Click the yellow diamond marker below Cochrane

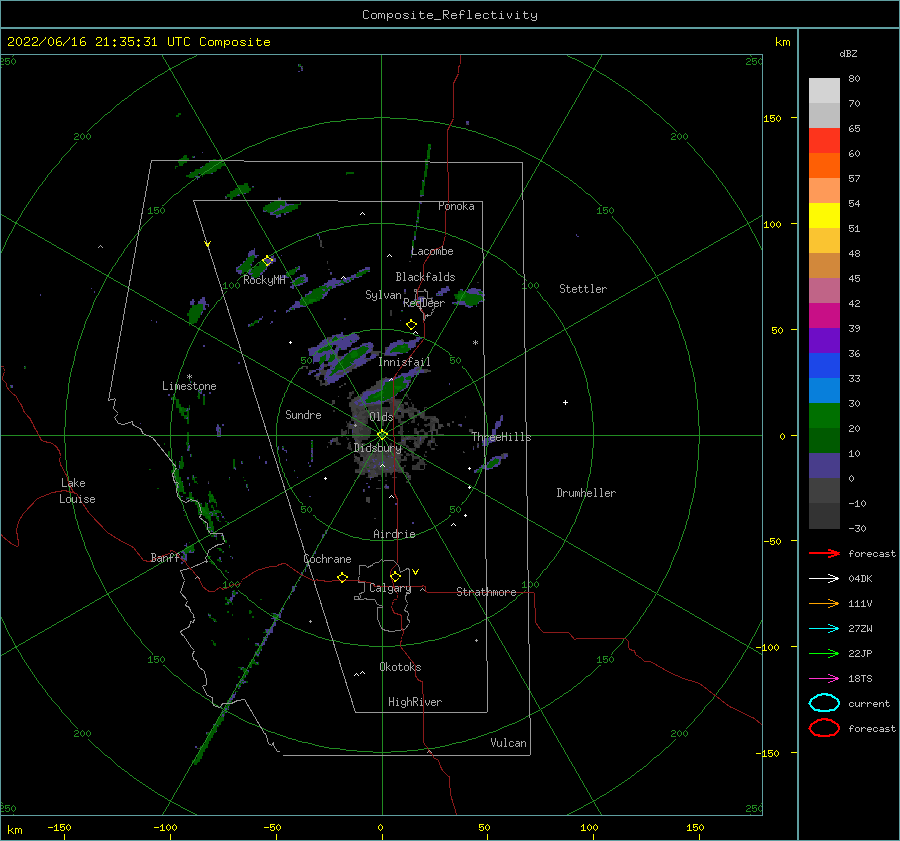[343, 577]
